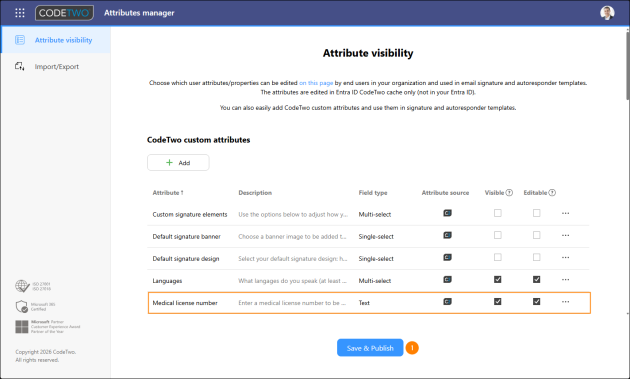Image resolution: width=630 pixels, height=379 pixels.
Task: Click 'Text' field type cell
Action: point(364,303)
